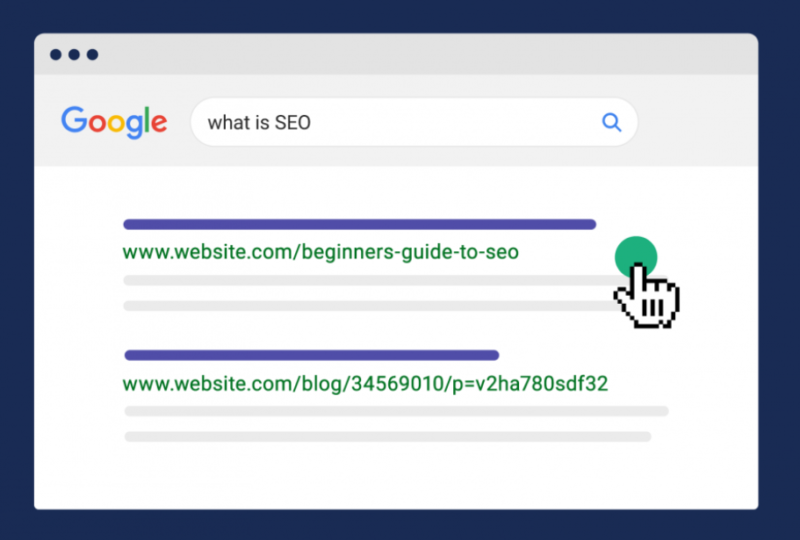Click light gray header area right of search box
The image size is (800, 540).
(x=697, y=121)
